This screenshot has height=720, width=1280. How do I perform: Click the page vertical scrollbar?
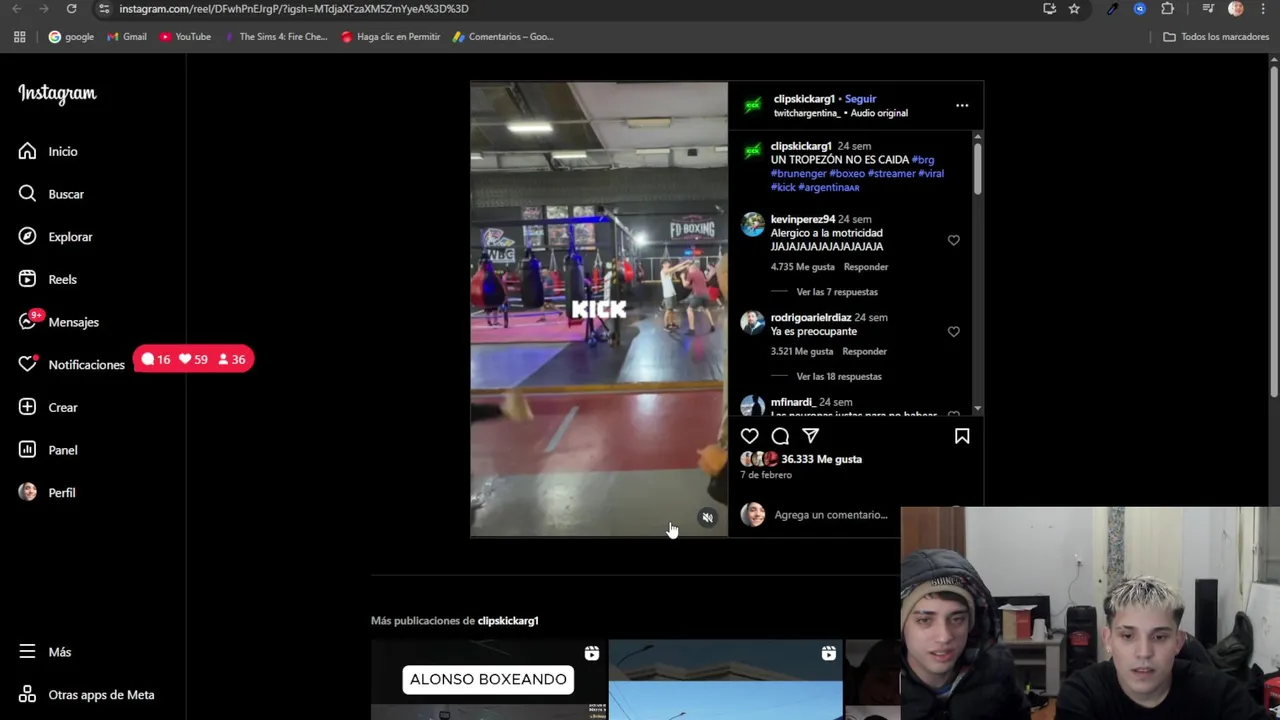[x=1273, y=230]
